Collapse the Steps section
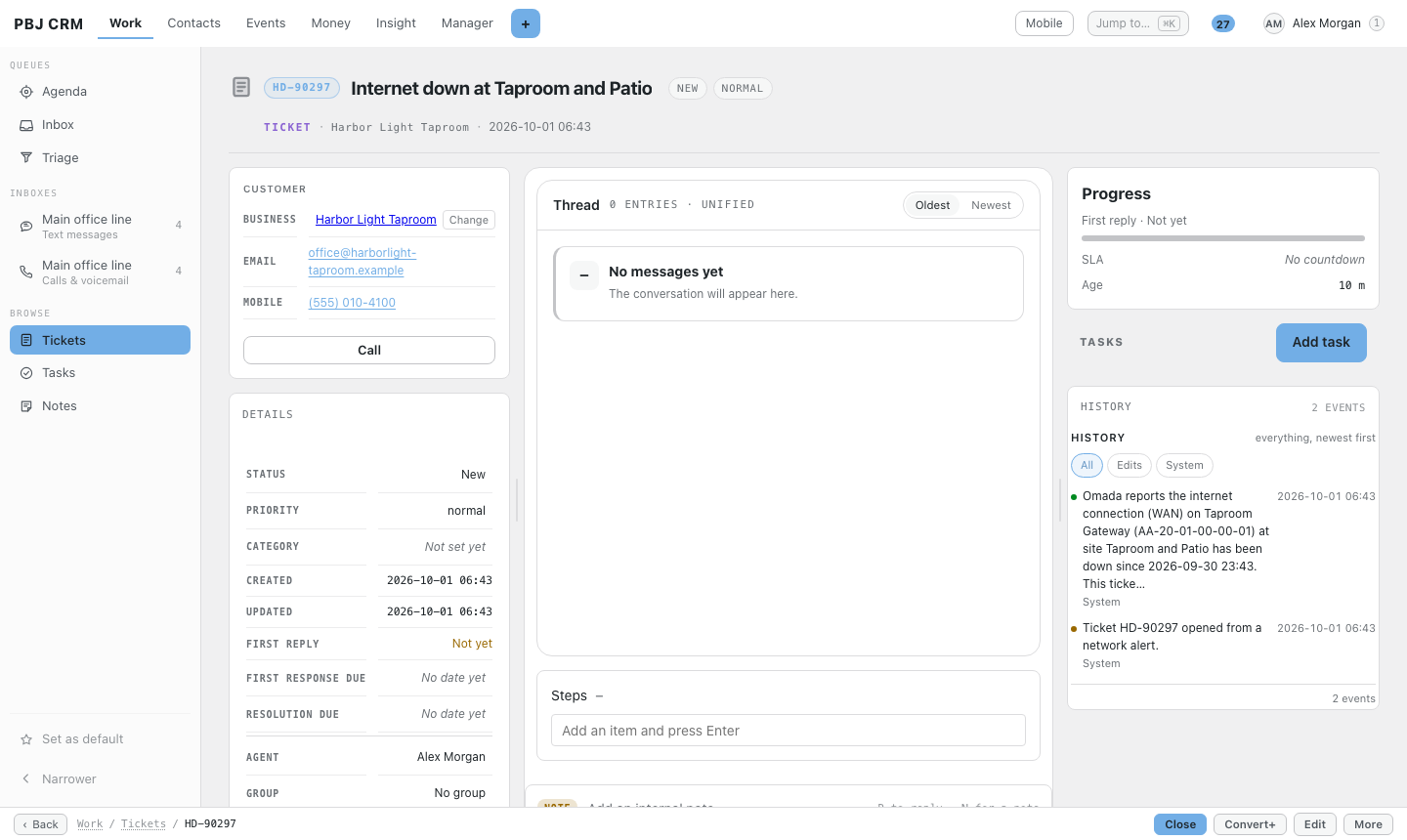This screenshot has height=840, width=1407. tap(599, 696)
